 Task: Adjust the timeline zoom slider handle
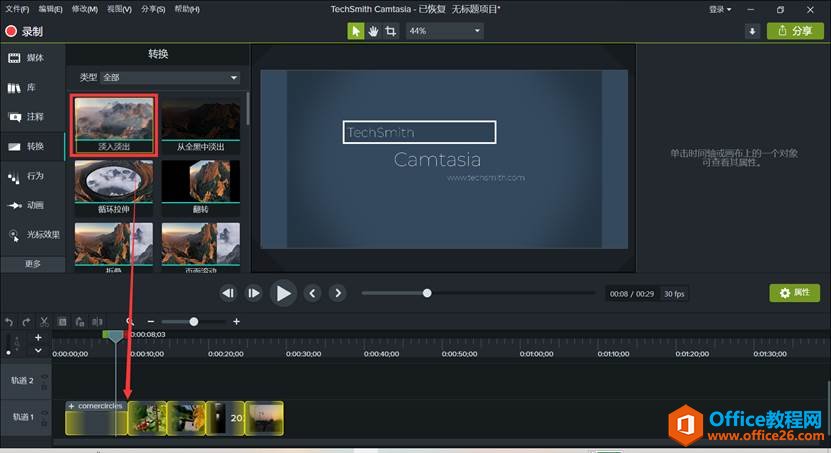(194, 322)
